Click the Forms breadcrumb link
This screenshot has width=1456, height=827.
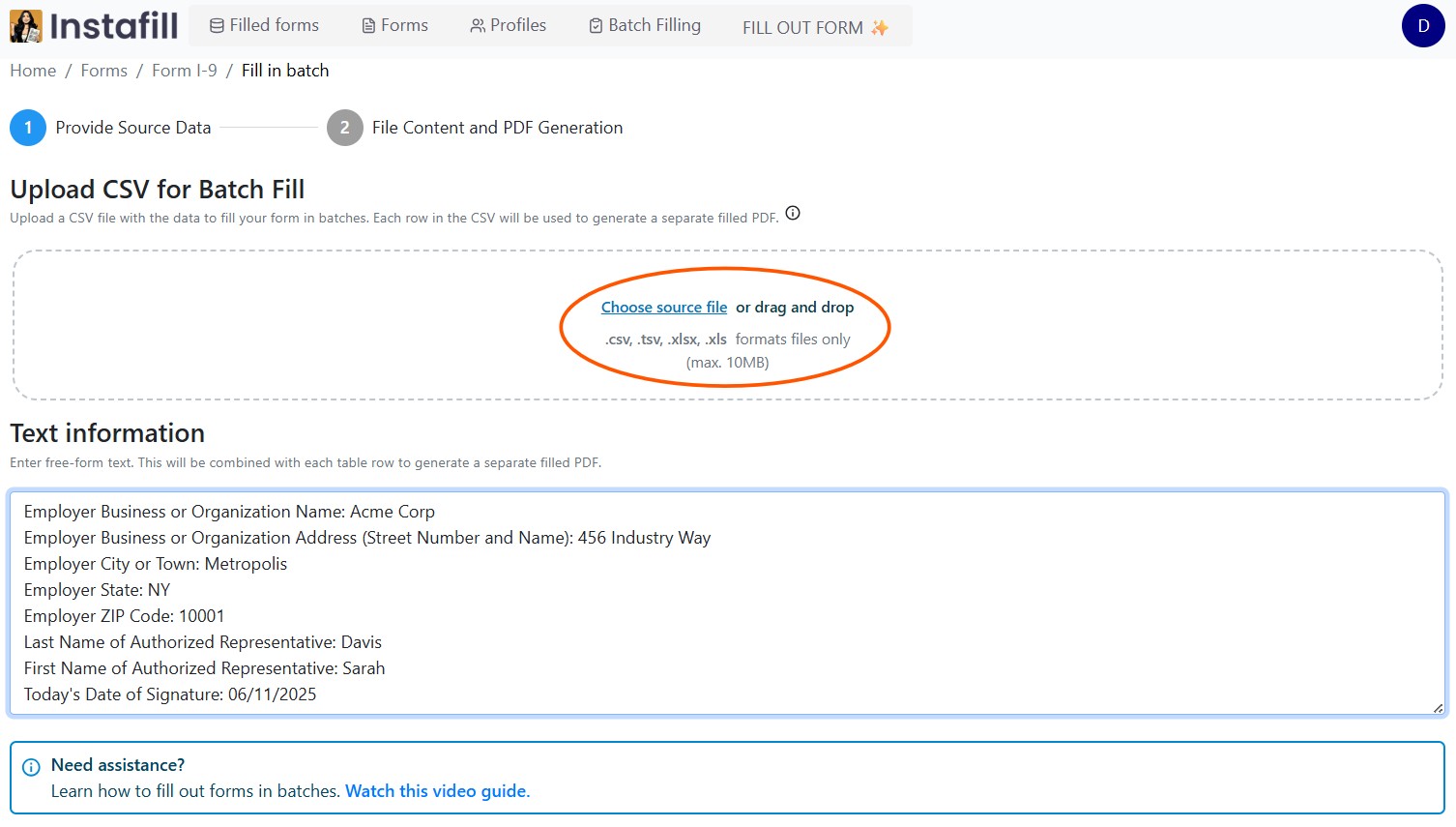click(x=103, y=71)
